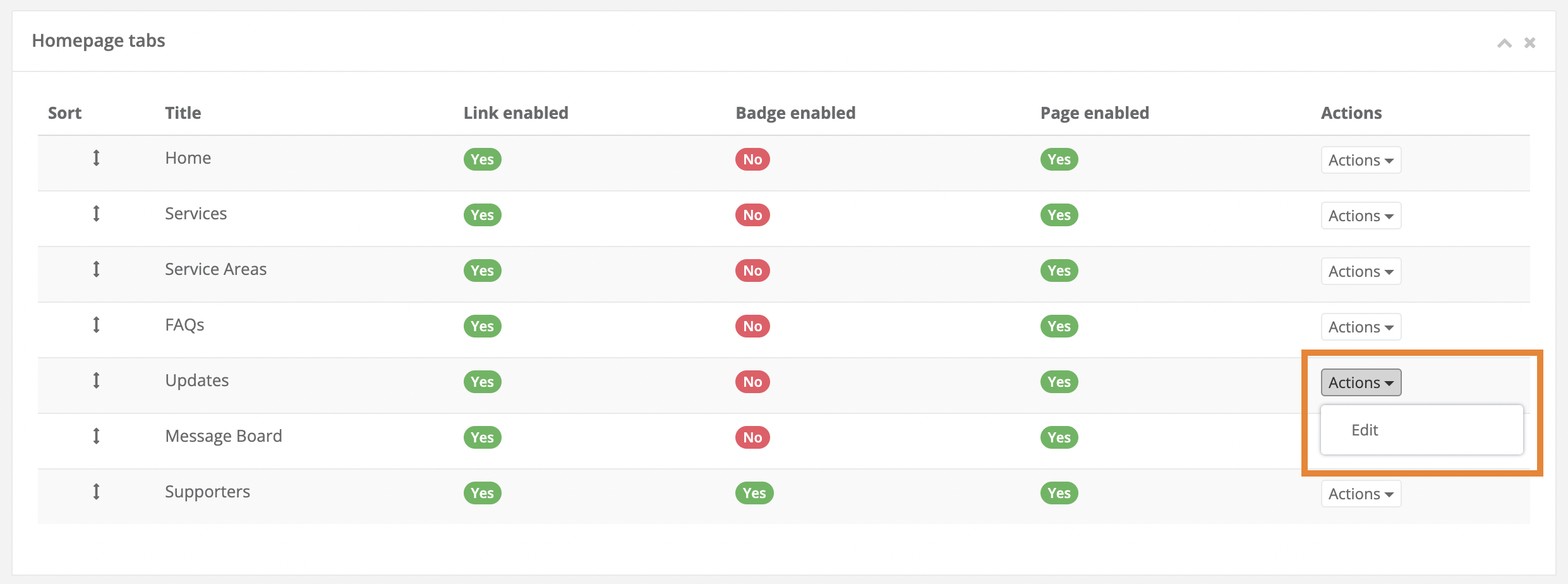Select Edit from the Updates actions menu
Image resolution: width=1568 pixels, height=584 pixels.
[x=1365, y=430]
